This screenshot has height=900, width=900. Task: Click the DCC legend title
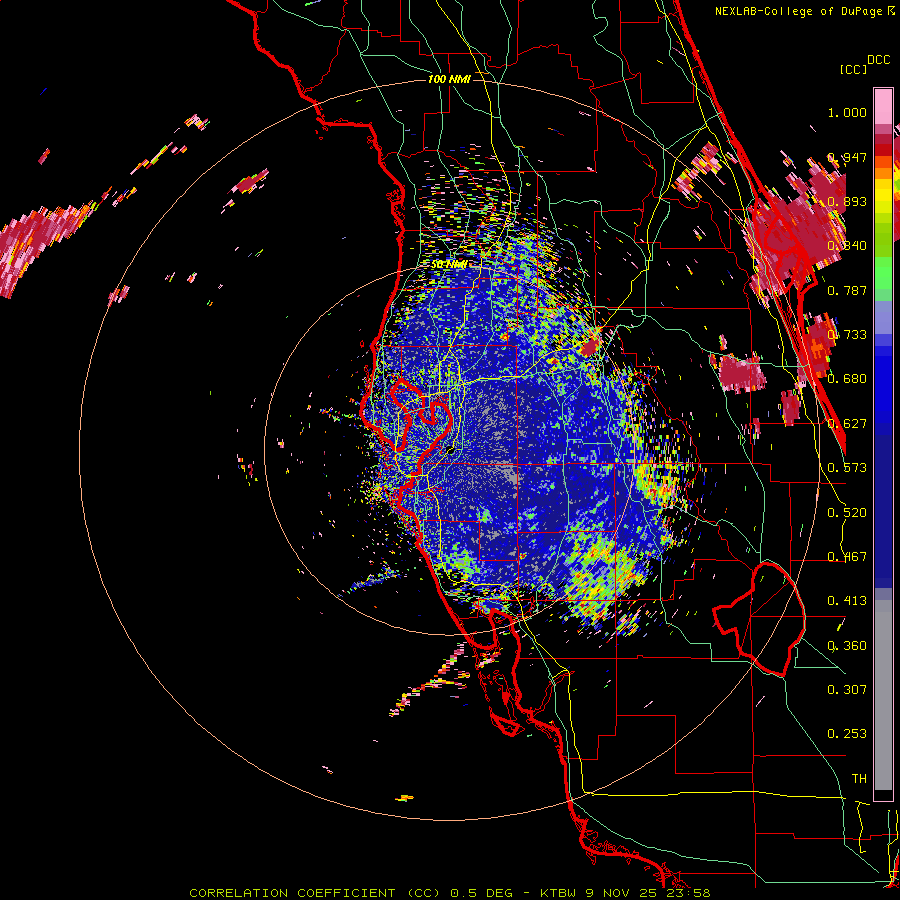tap(878, 60)
